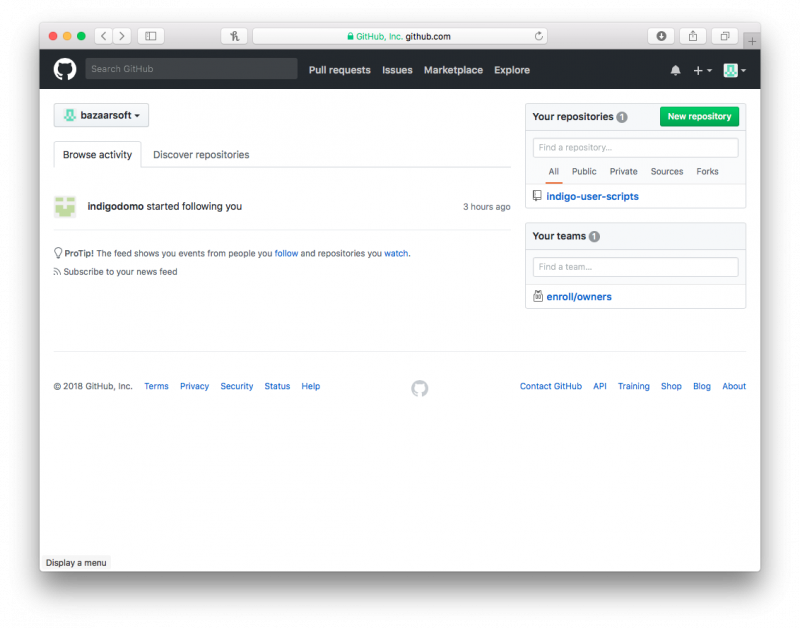The image size is (800, 628).
Task: Click the follow link in ProTip
Action: pos(286,253)
